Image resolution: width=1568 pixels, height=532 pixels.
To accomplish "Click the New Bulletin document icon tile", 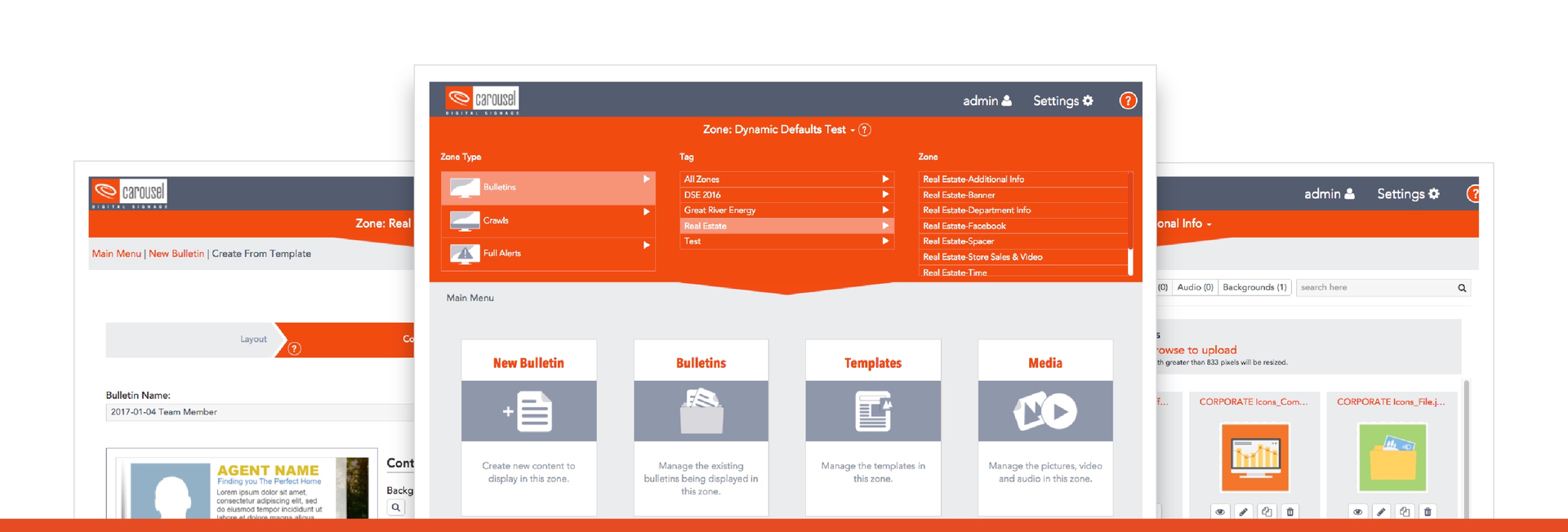I will [528, 410].
